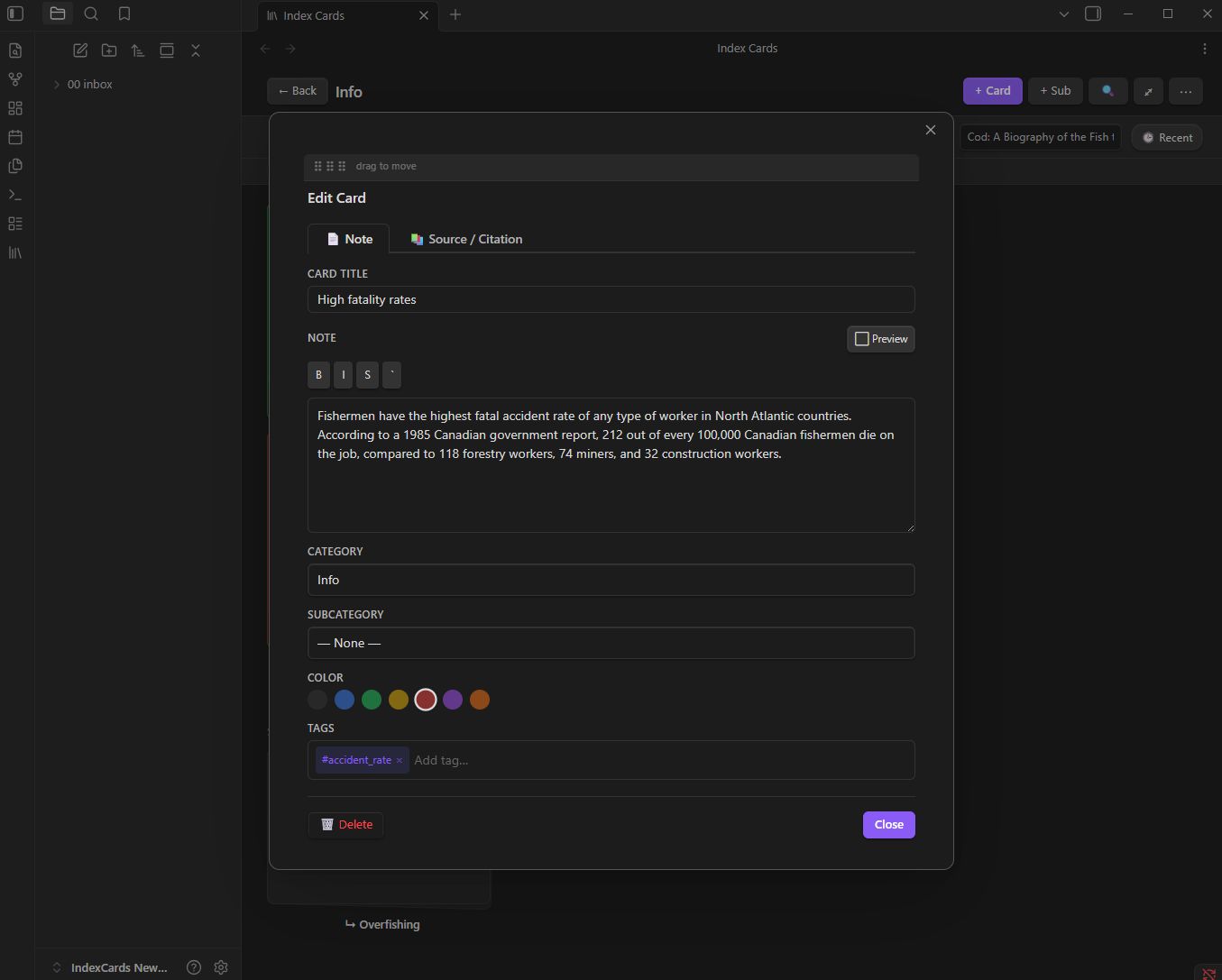Select the yellow color swatch
The width and height of the screenshot is (1222, 980).
click(x=399, y=700)
